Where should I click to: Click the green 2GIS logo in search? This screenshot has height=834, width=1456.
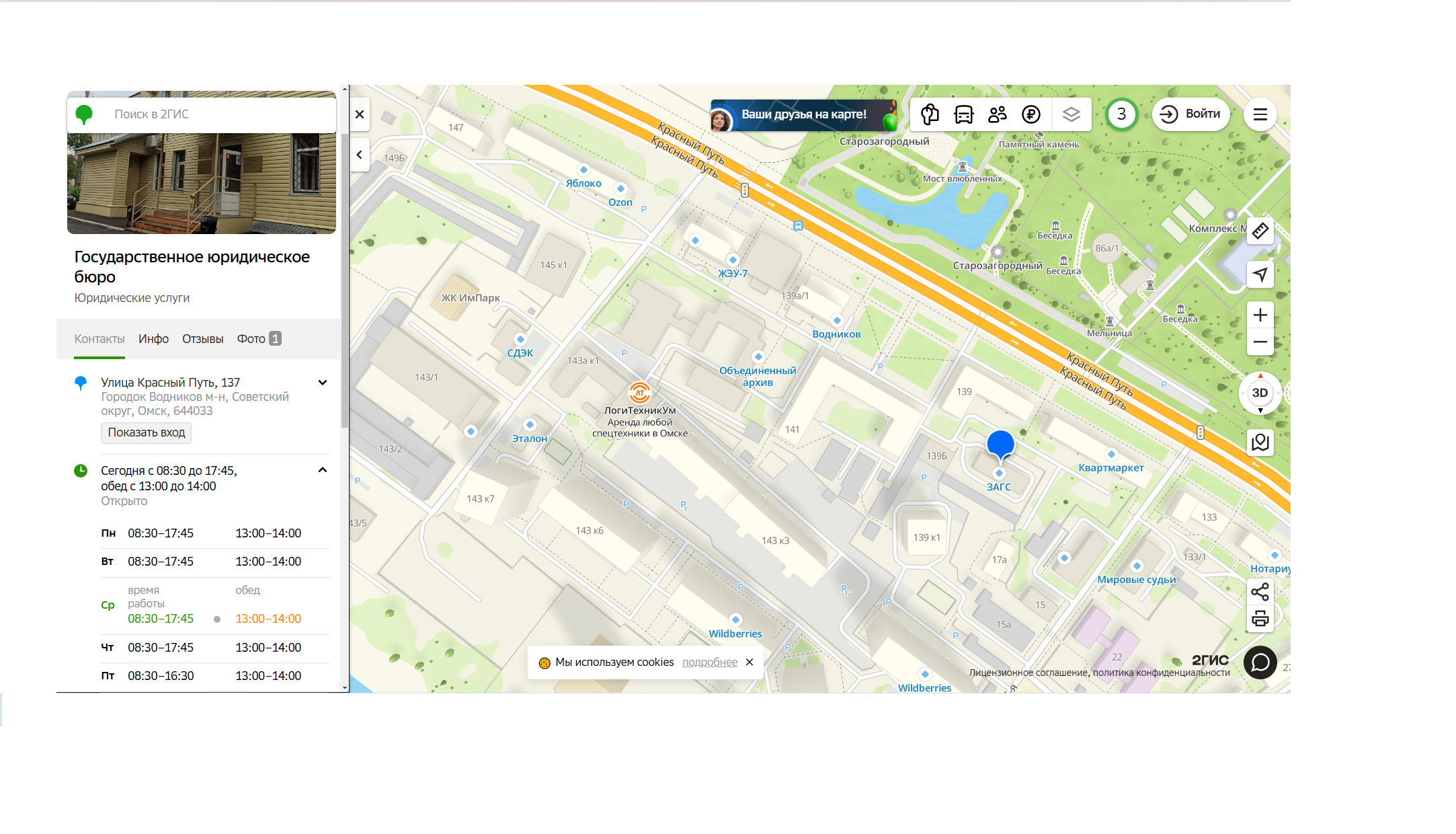point(84,114)
